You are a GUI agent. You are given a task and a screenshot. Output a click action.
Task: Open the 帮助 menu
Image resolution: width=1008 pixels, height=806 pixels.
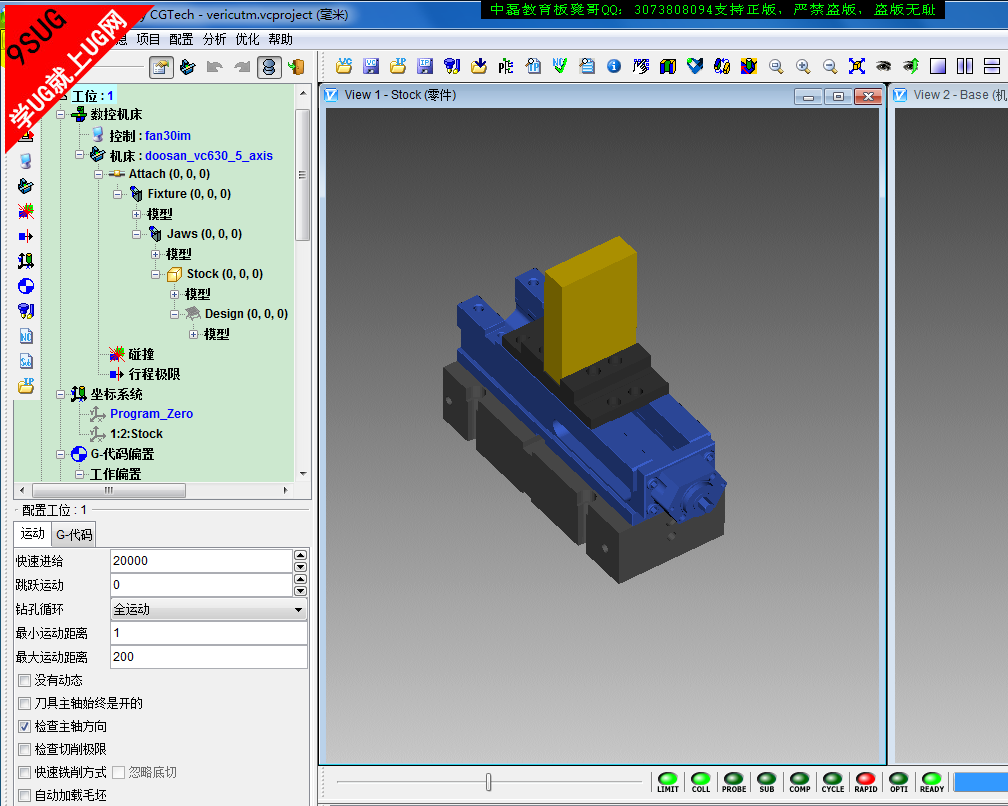click(280, 39)
